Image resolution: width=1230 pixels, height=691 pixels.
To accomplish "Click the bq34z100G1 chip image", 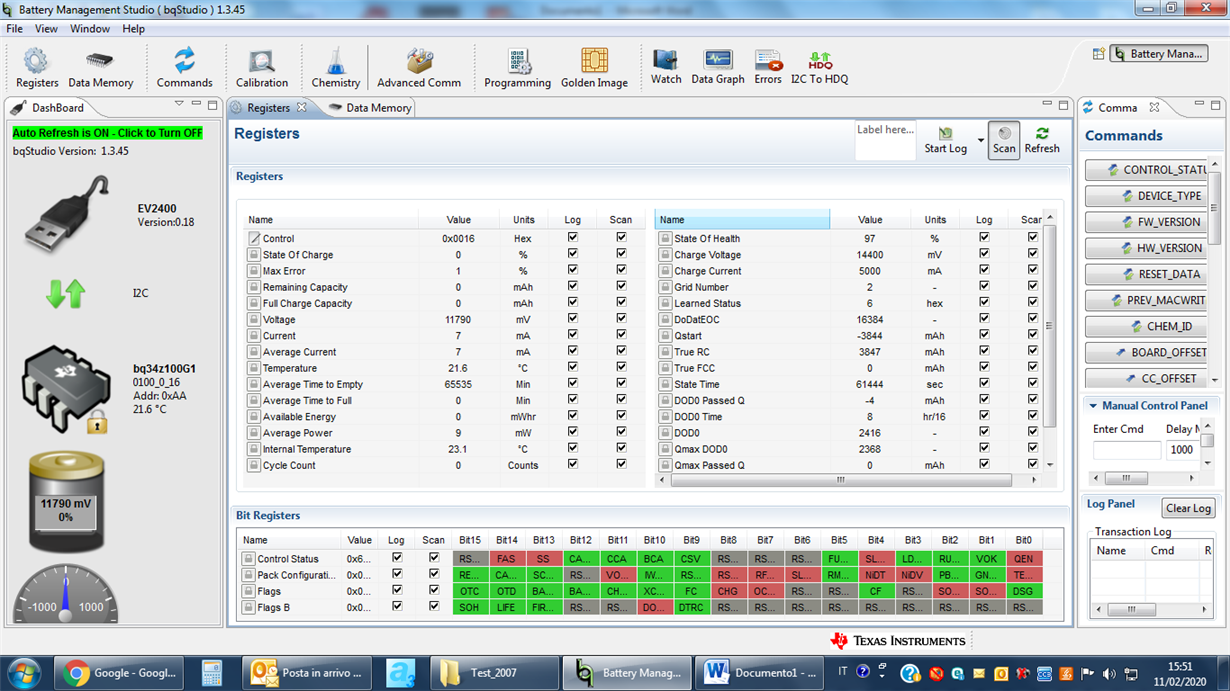I will tap(65, 390).
